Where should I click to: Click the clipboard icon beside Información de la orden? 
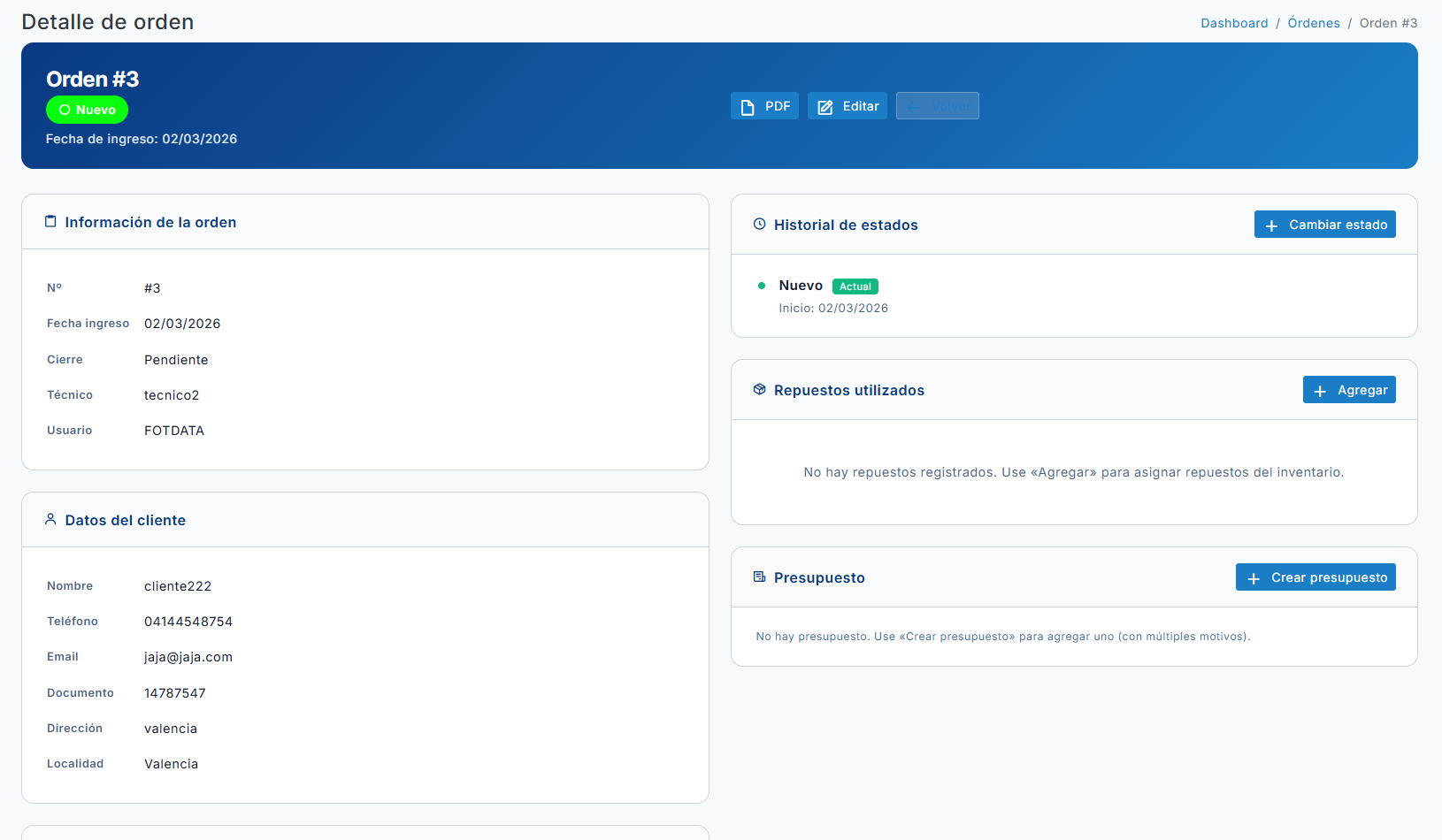(50, 222)
